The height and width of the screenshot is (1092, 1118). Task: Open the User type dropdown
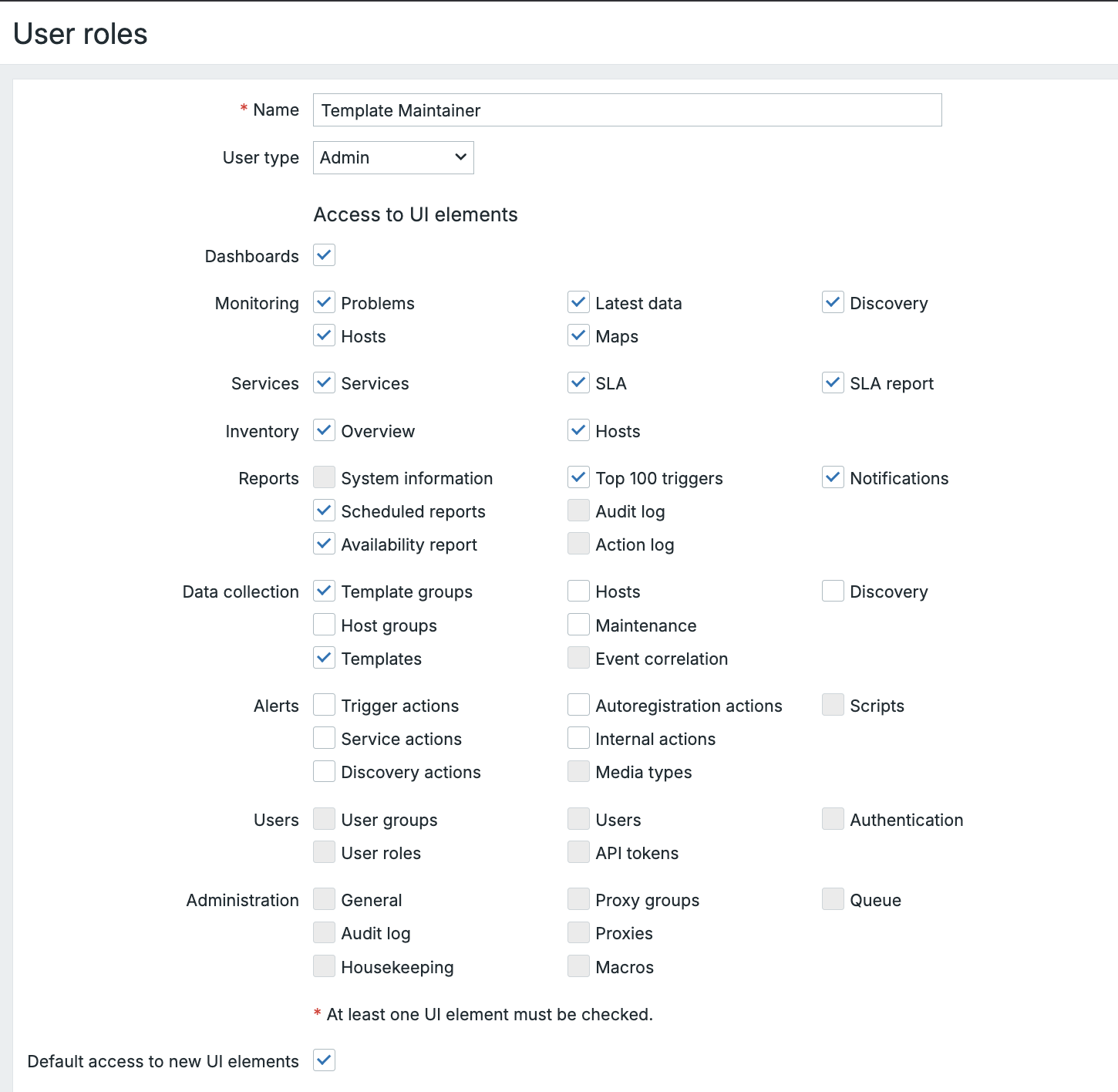tap(392, 157)
